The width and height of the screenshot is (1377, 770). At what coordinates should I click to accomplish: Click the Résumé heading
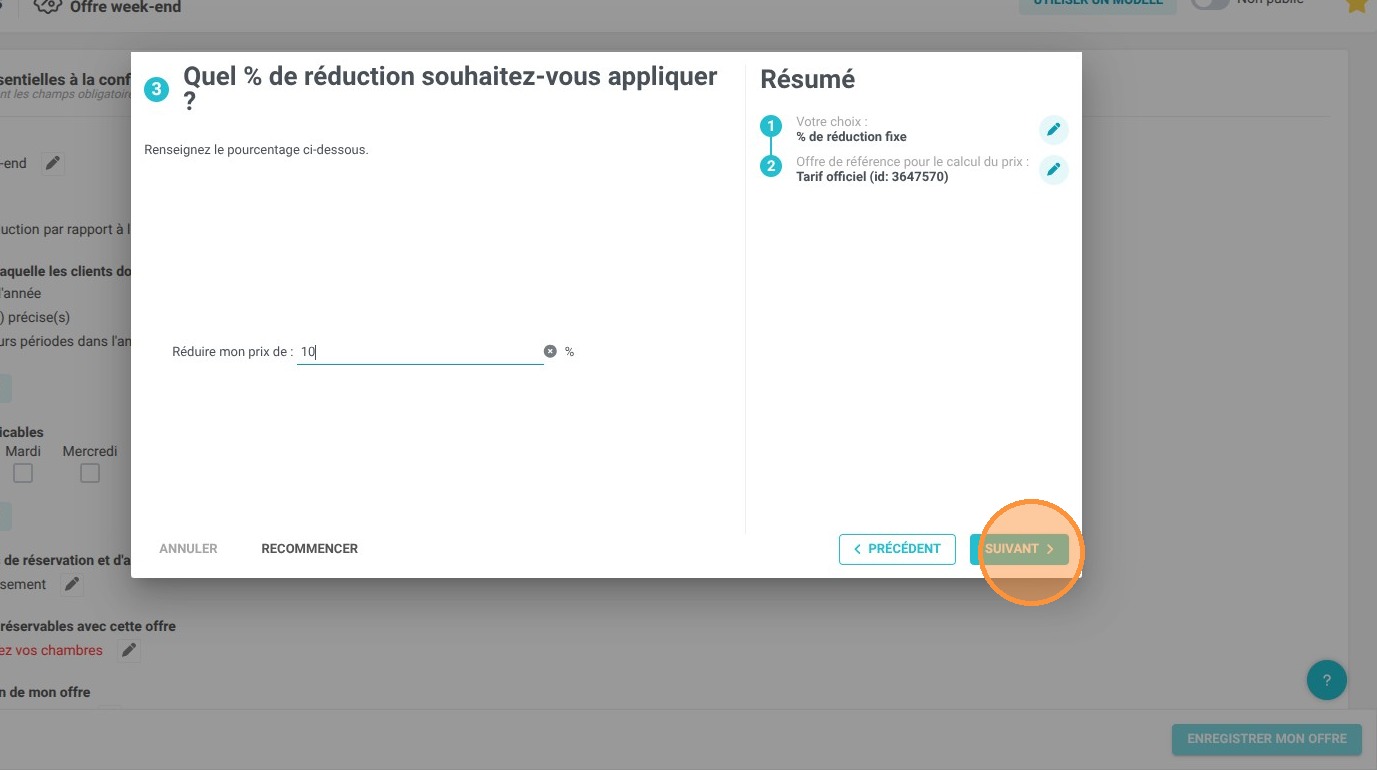808,79
